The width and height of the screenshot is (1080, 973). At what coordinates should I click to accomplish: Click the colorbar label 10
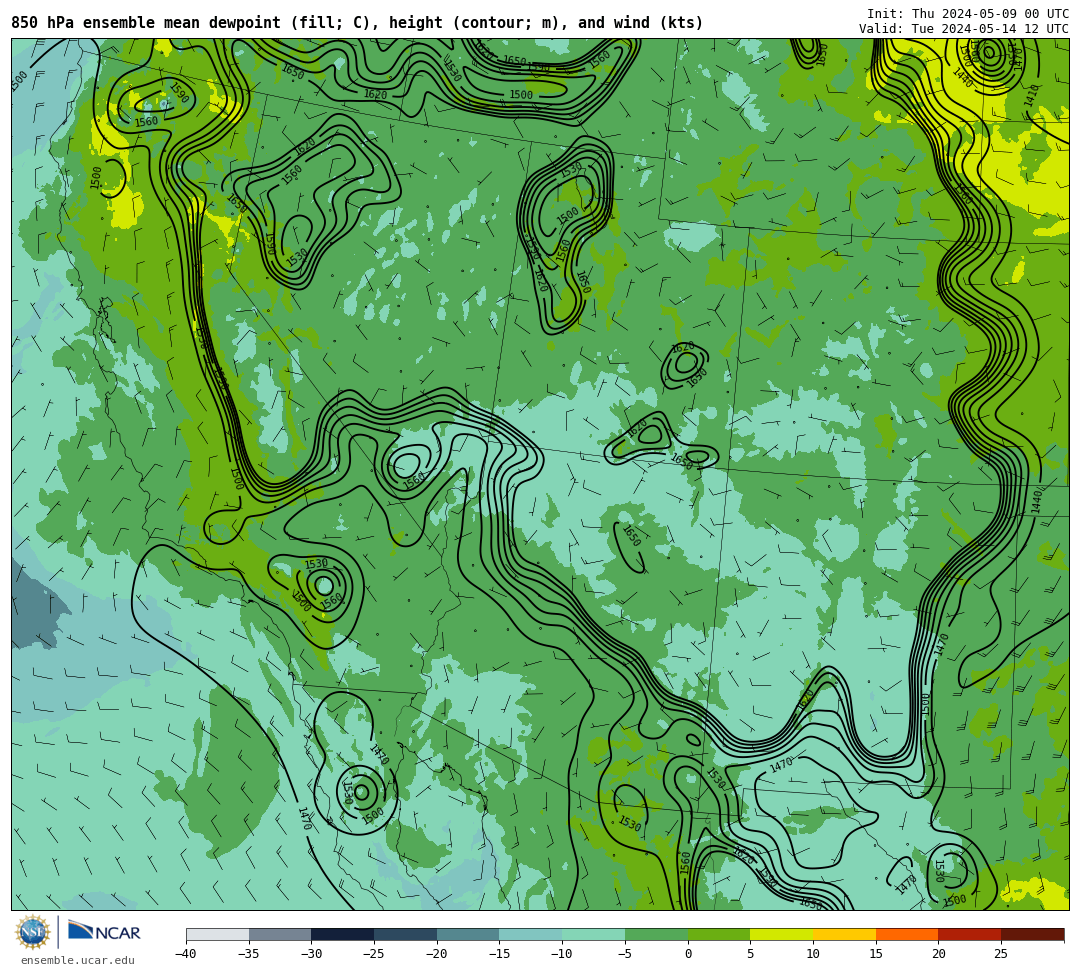pos(813,954)
